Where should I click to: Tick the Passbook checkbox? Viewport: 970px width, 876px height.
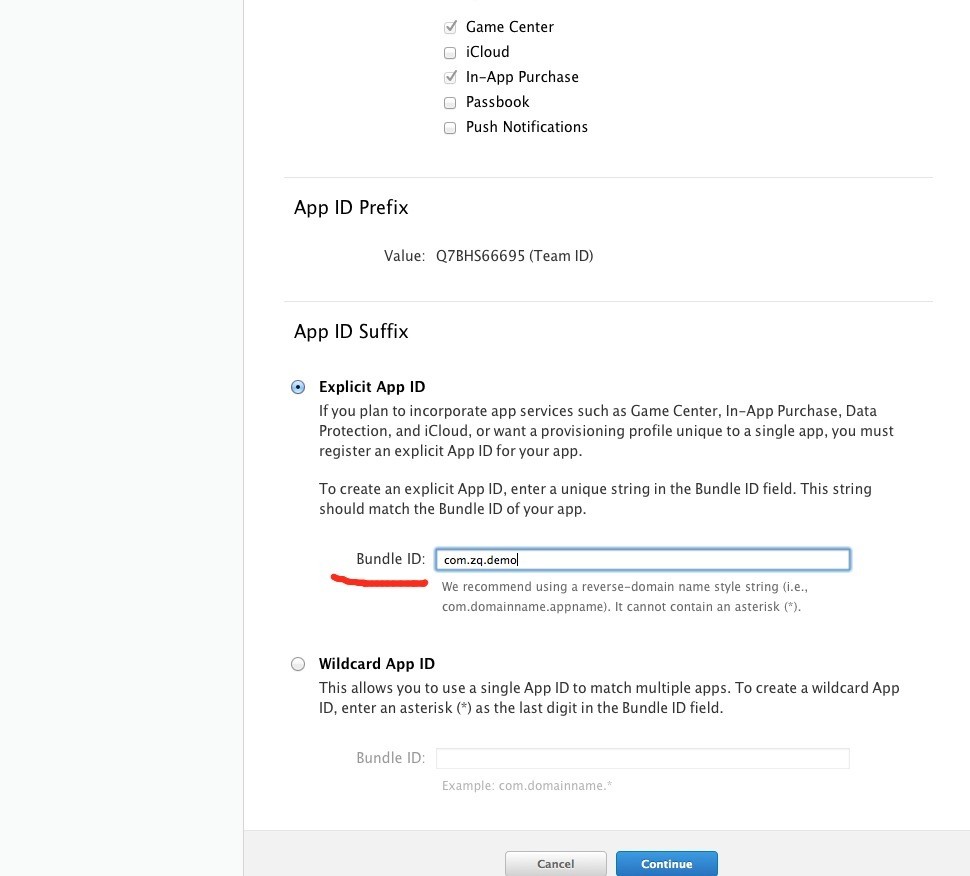click(x=450, y=103)
